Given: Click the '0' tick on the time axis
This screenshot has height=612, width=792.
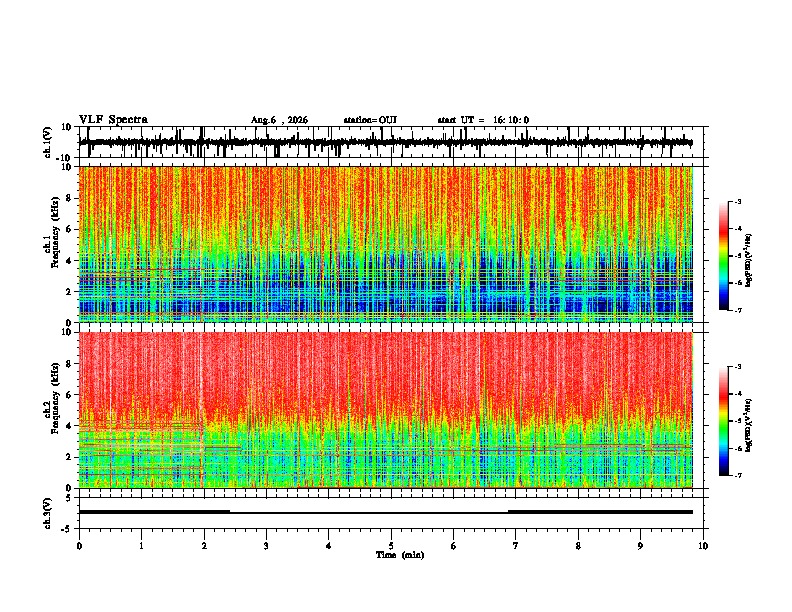Looking at the screenshot, I should [79, 546].
